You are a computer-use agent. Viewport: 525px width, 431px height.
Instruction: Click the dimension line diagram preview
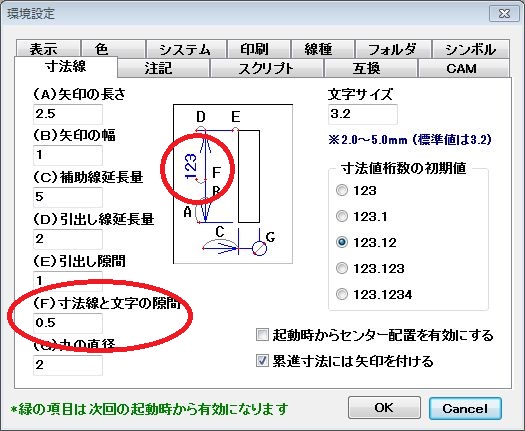point(233,184)
